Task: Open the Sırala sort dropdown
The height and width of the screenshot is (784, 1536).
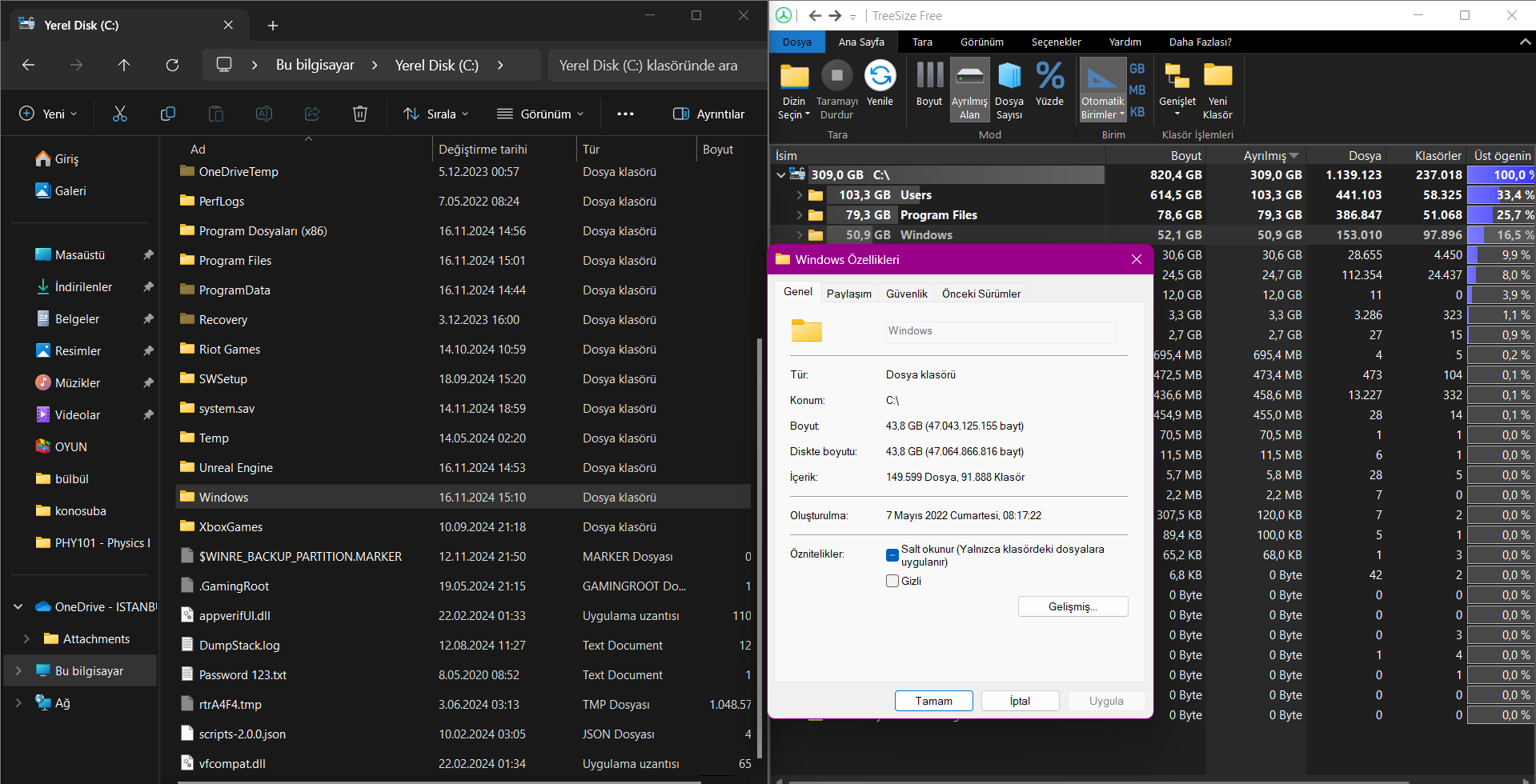Action: pyautogui.click(x=436, y=114)
